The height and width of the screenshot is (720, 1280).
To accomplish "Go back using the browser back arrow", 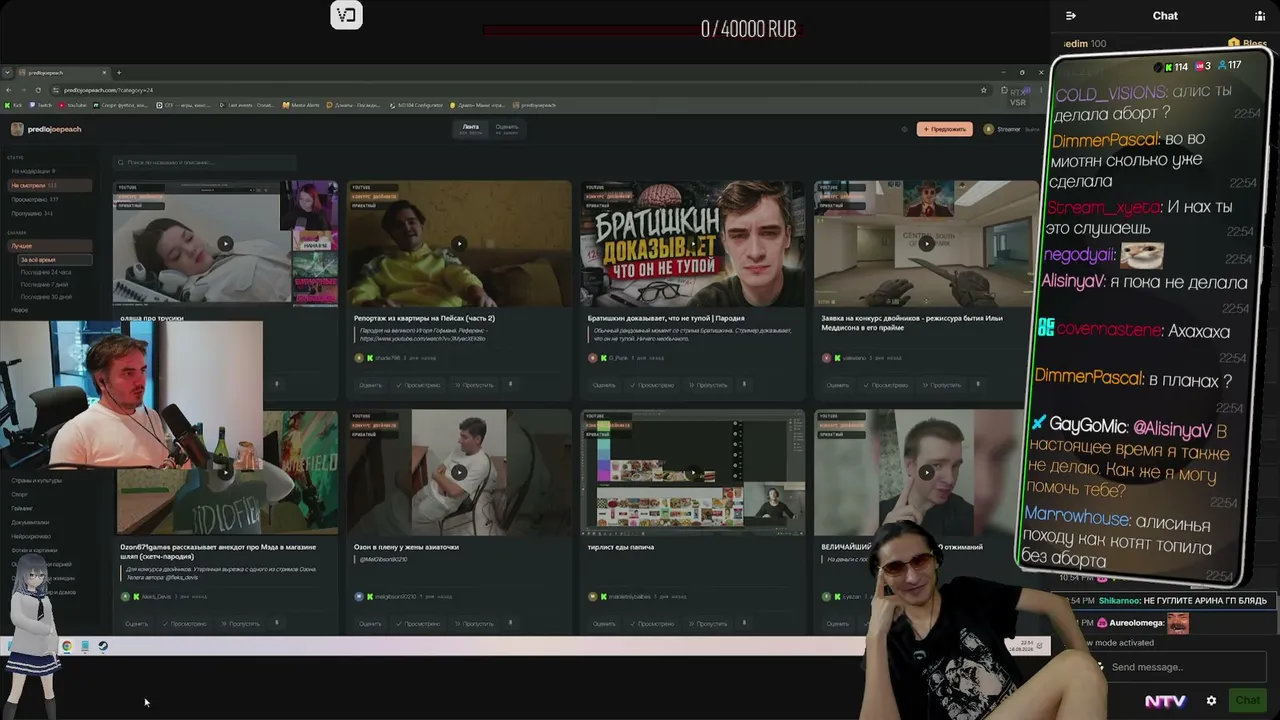I will point(9,90).
